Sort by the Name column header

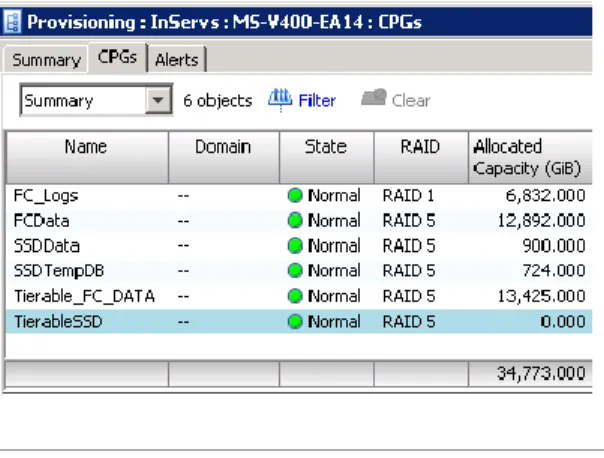(x=87, y=158)
